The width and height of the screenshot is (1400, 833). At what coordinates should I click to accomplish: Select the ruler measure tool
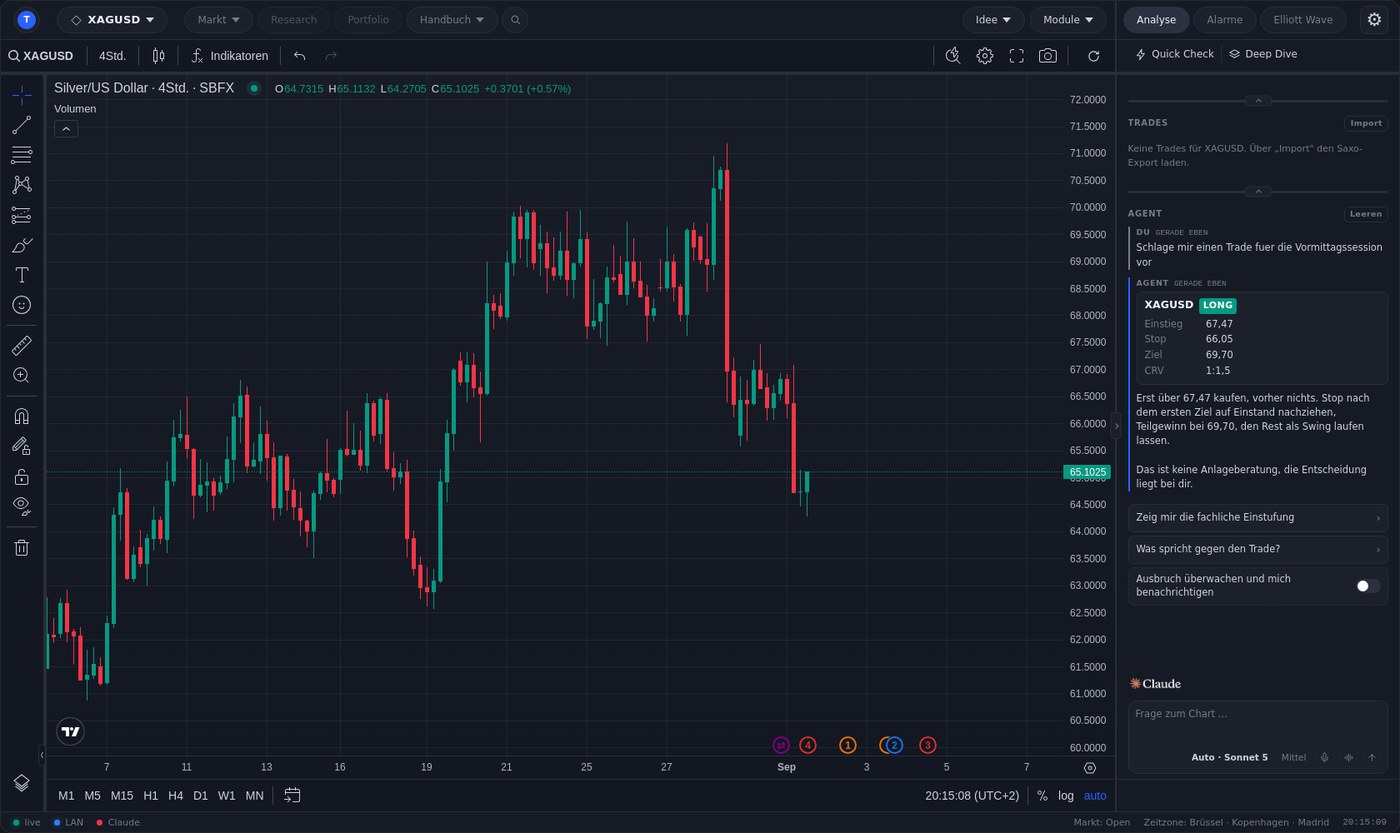tap(21, 346)
